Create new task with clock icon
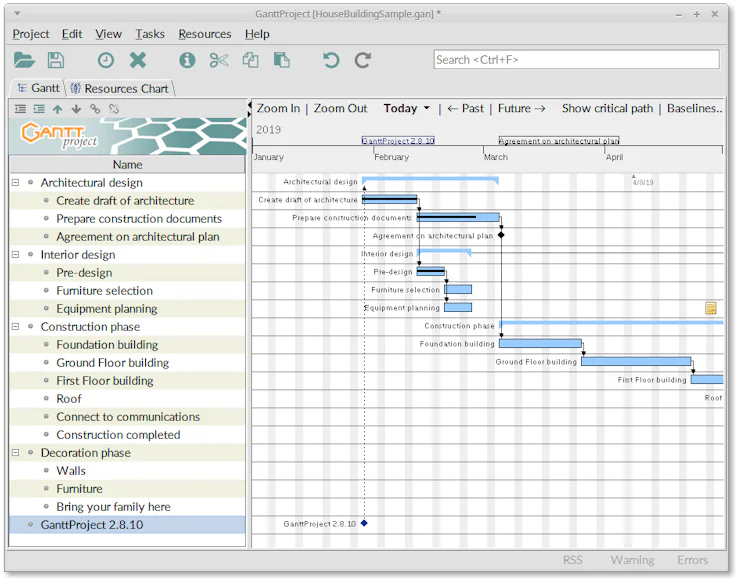Image resolution: width=736 pixels, height=579 pixels. pos(106,60)
